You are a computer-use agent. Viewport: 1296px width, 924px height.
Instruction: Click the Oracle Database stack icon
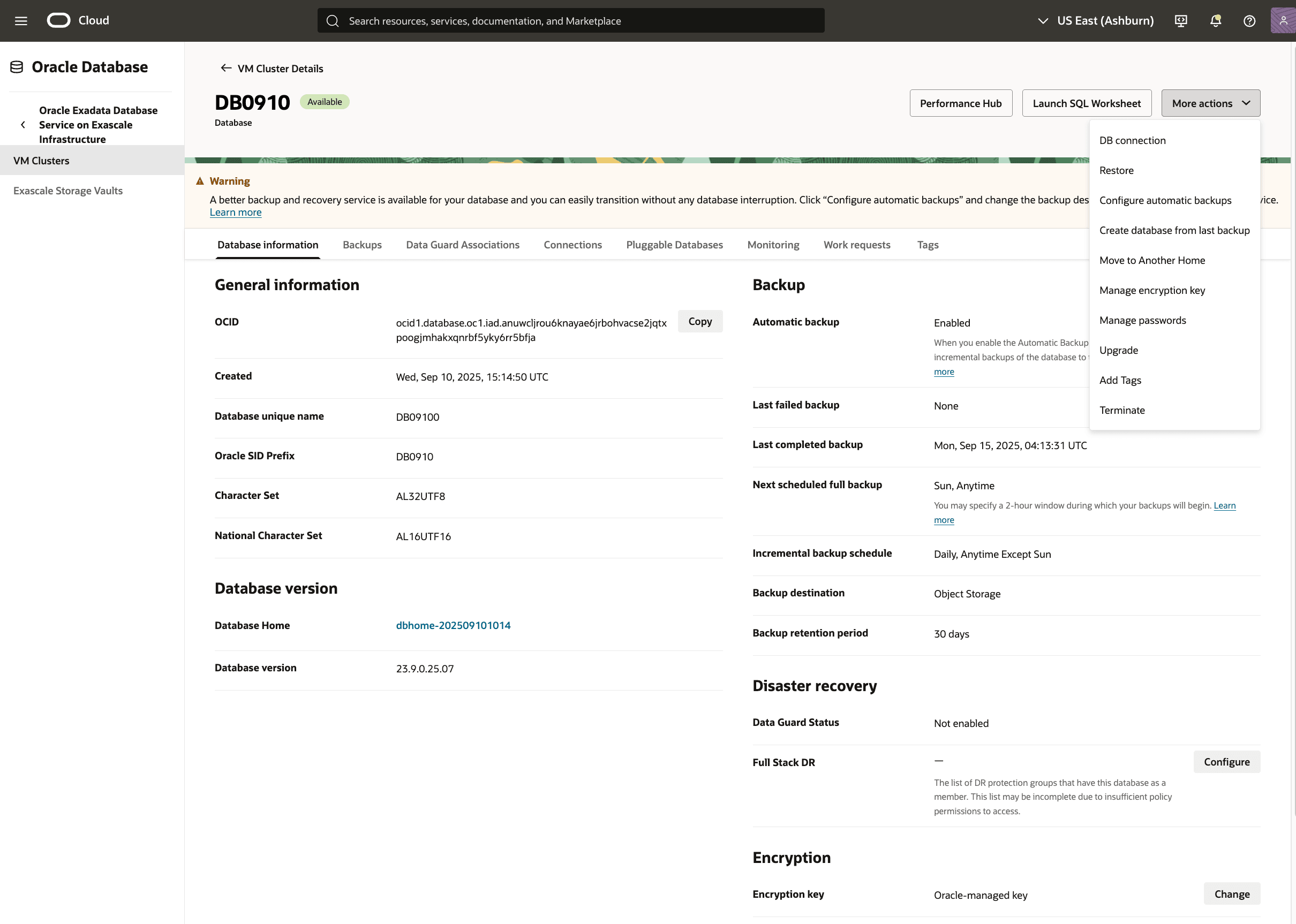click(17, 67)
